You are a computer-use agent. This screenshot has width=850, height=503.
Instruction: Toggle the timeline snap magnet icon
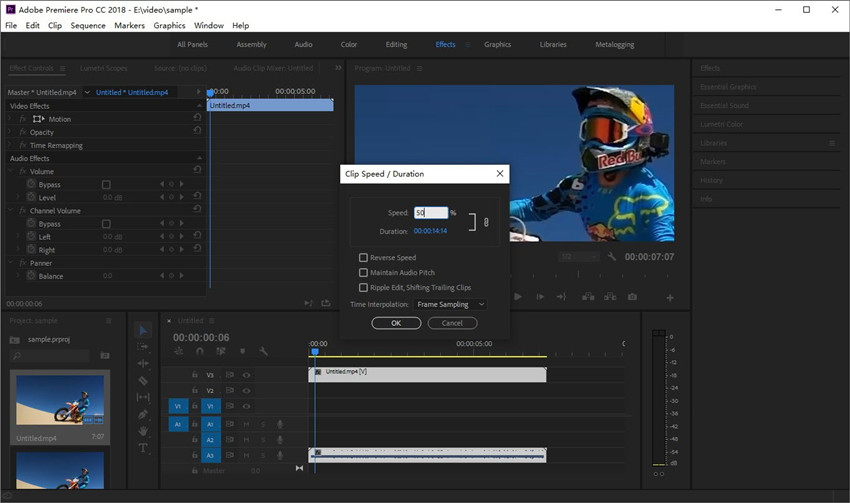coord(200,352)
